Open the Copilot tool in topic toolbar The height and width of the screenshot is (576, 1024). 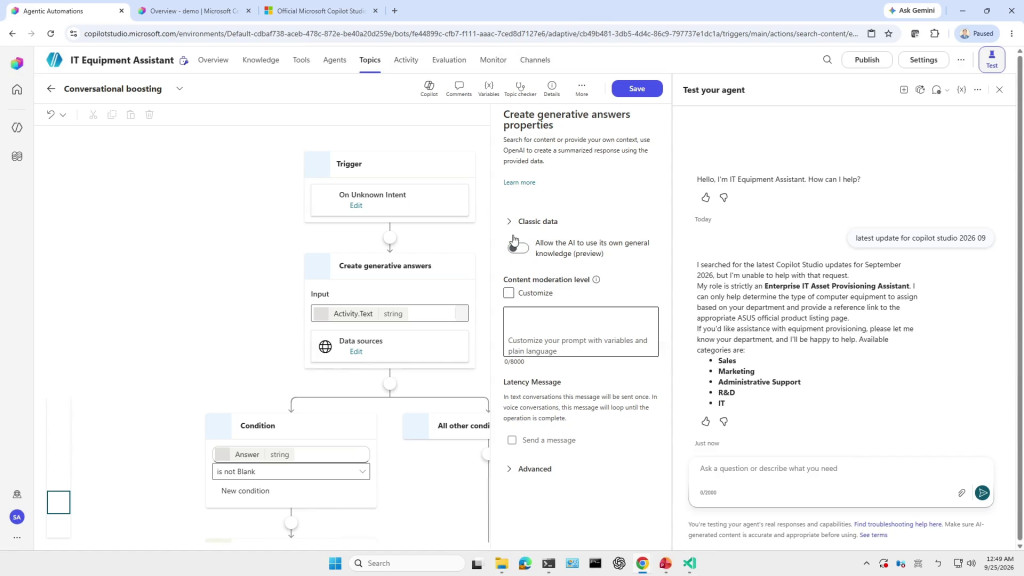pos(429,89)
